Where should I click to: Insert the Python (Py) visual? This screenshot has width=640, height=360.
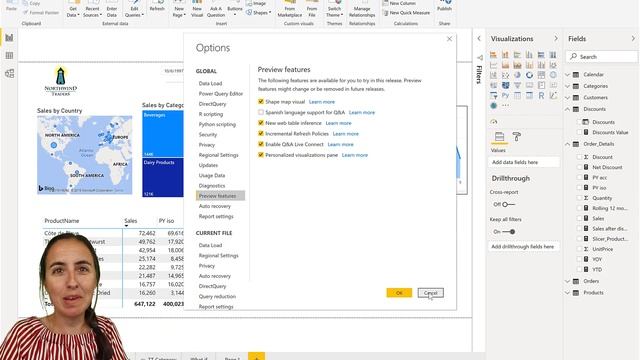505,96
